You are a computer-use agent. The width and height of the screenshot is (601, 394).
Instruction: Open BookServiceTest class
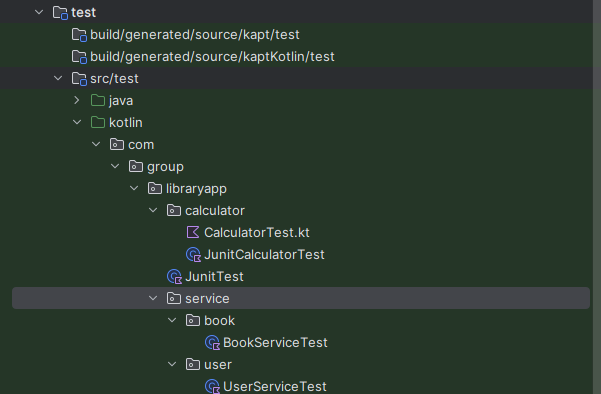(275, 342)
